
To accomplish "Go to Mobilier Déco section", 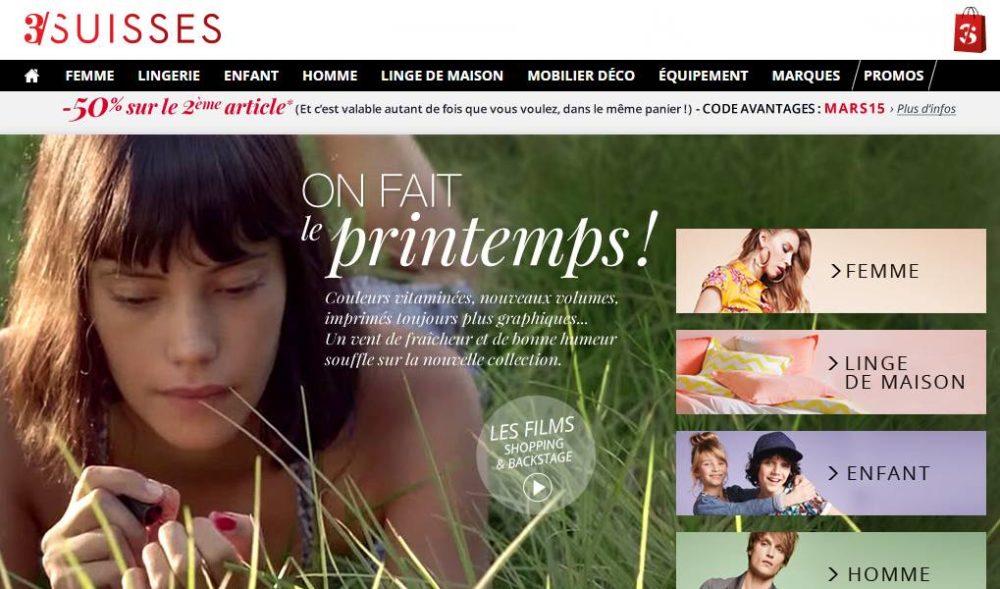I will point(581,76).
